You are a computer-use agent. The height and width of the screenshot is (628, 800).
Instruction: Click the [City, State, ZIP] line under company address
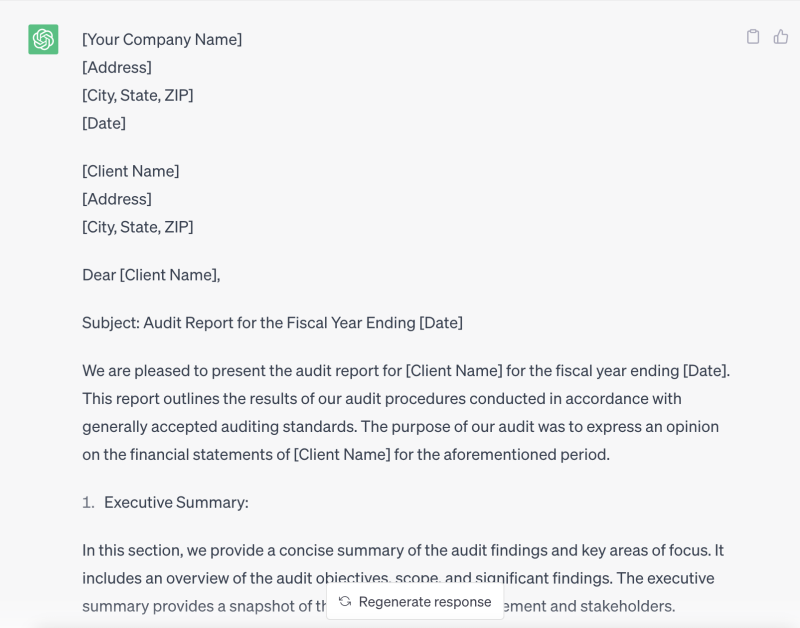[x=138, y=95]
